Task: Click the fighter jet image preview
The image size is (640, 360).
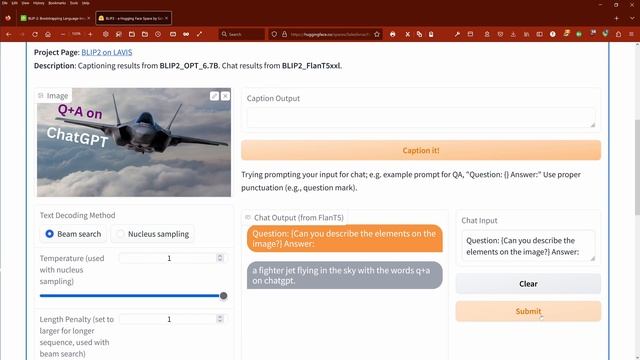Action: click(x=134, y=142)
